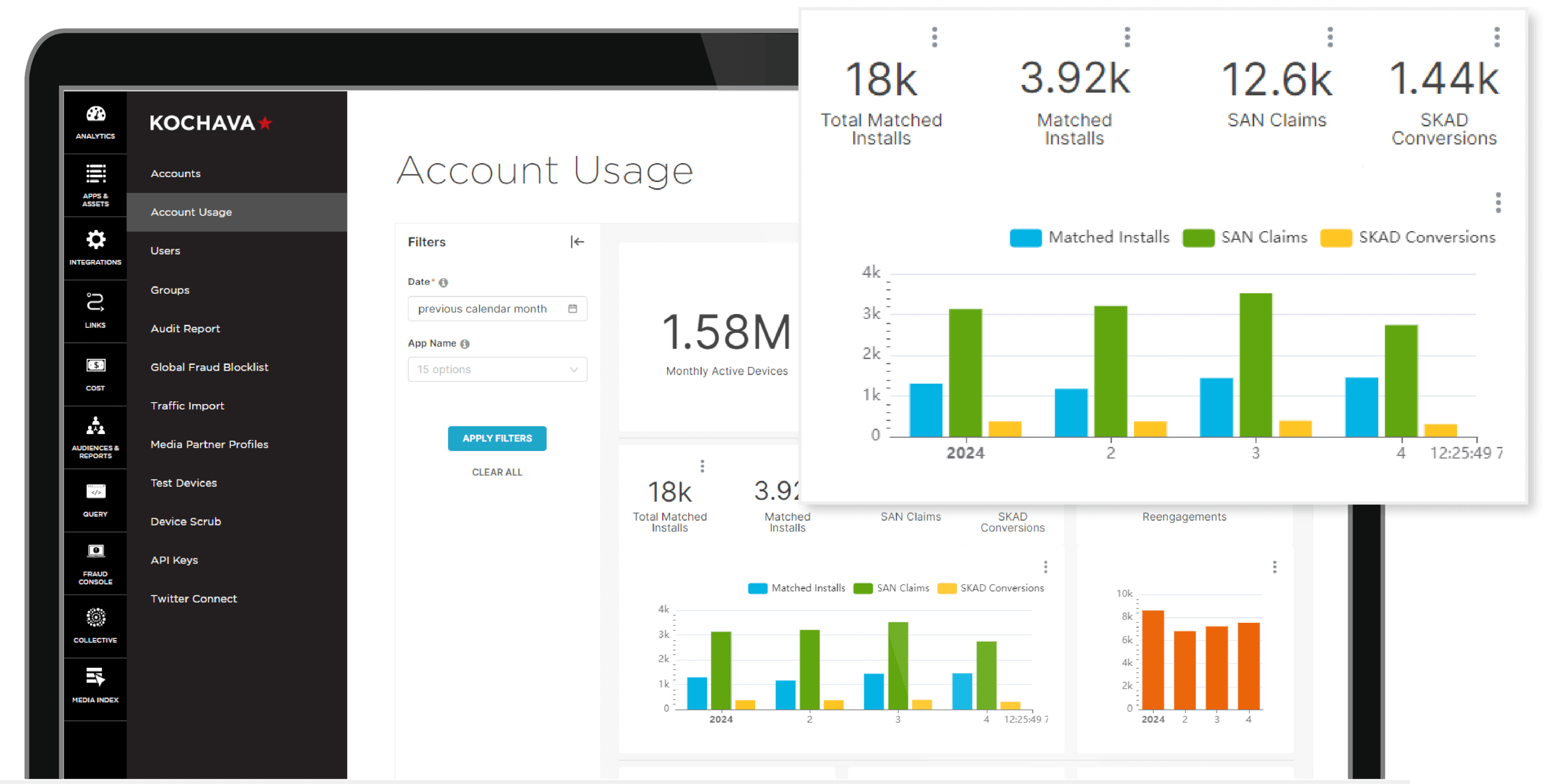Viewport: 1549px width, 784px height.
Task: Open Device Scrub from the menu
Action: pos(236,521)
